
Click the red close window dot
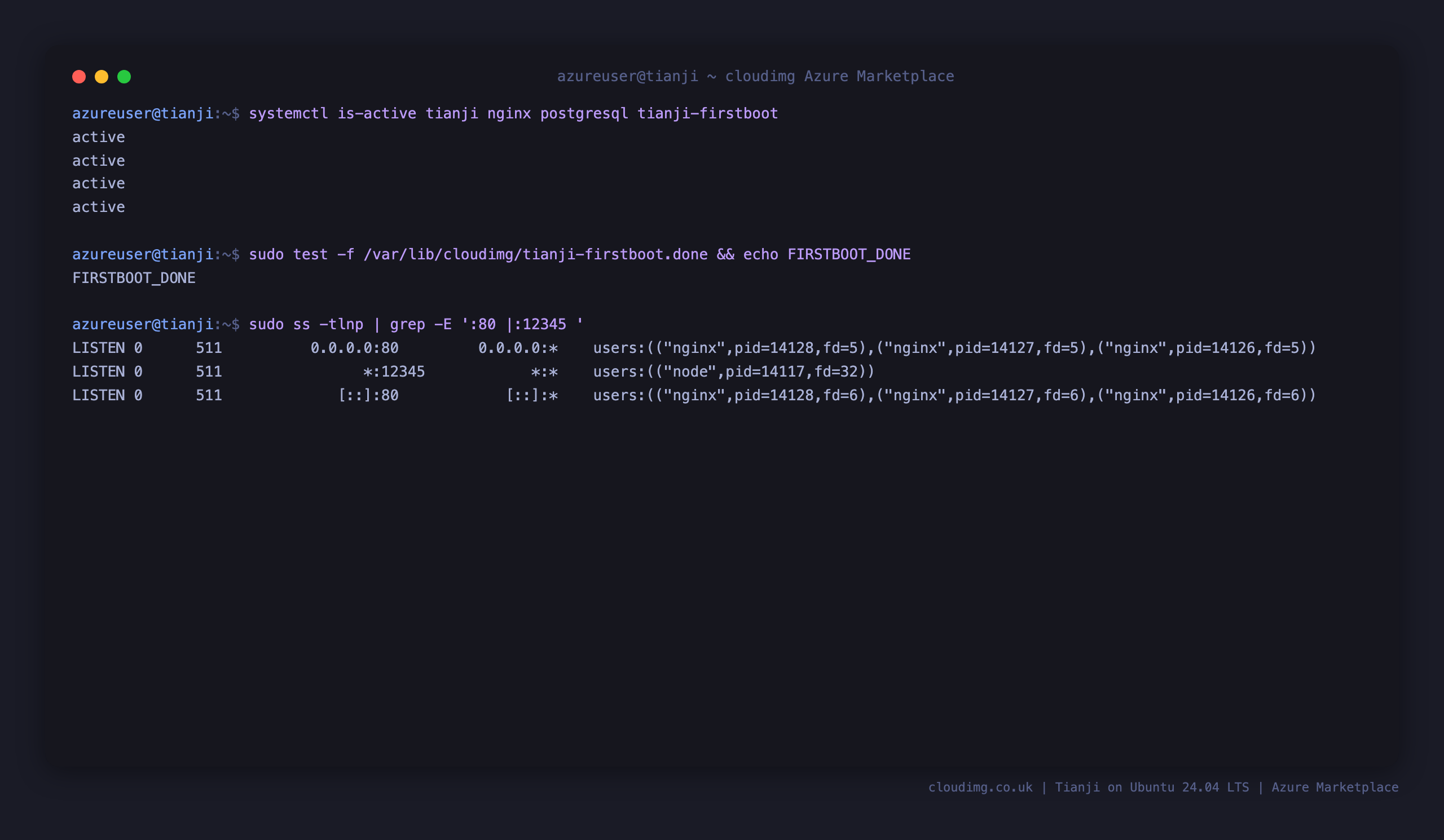[x=79, y=77]
